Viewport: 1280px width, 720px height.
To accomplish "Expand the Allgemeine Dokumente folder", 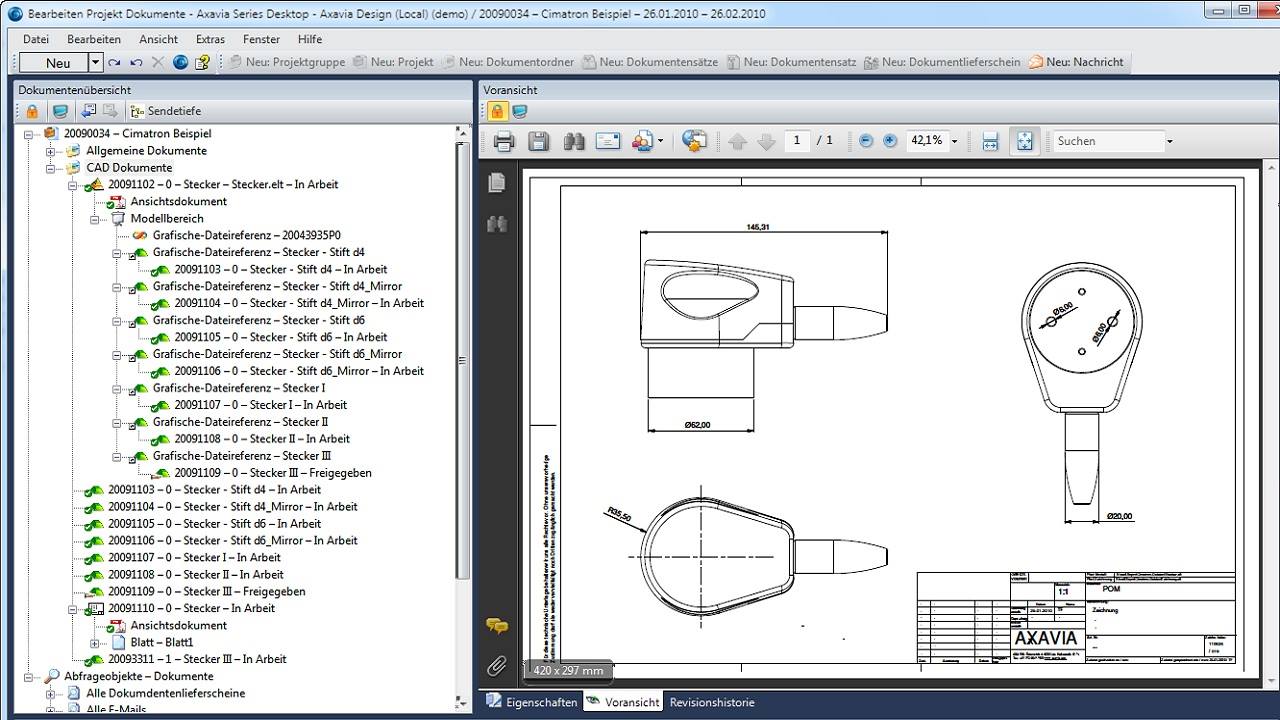I will [50, 151].
